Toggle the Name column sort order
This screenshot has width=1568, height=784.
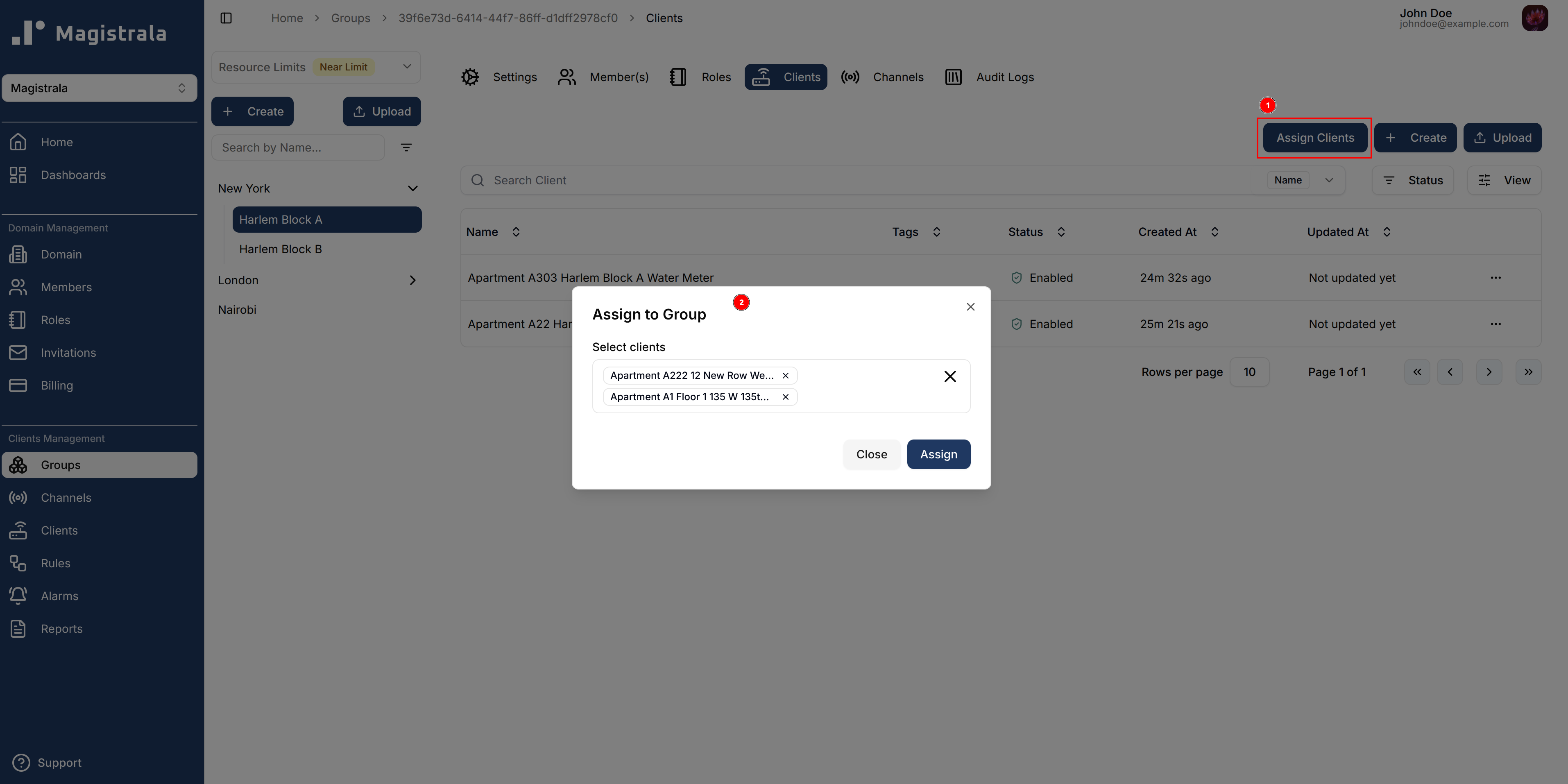[515, 231]
